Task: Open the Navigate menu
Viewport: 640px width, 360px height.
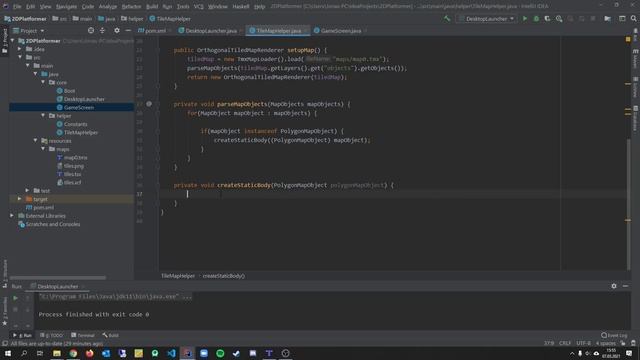Action: coord(66,7)
